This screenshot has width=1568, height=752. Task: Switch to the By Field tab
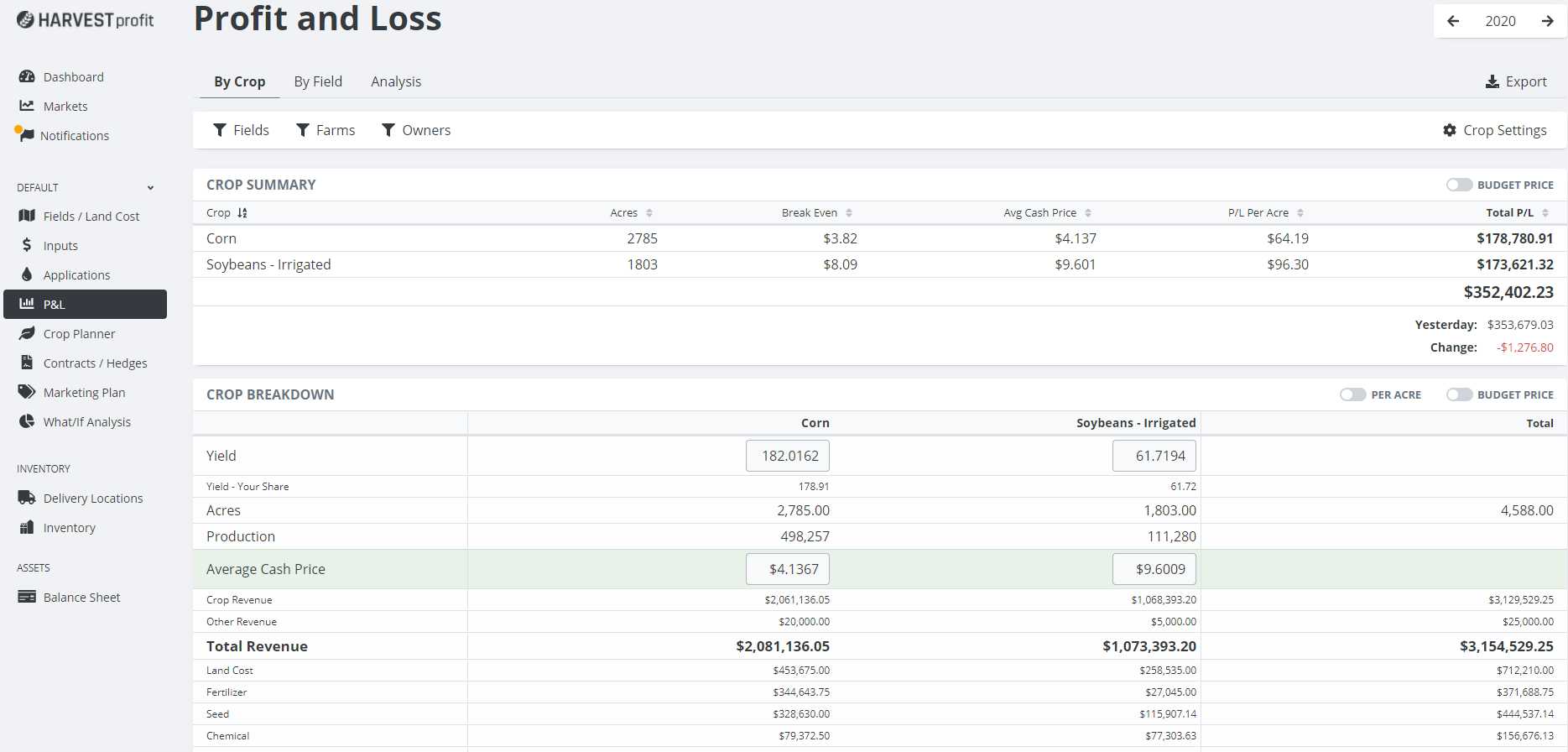[x=318, y=81]
